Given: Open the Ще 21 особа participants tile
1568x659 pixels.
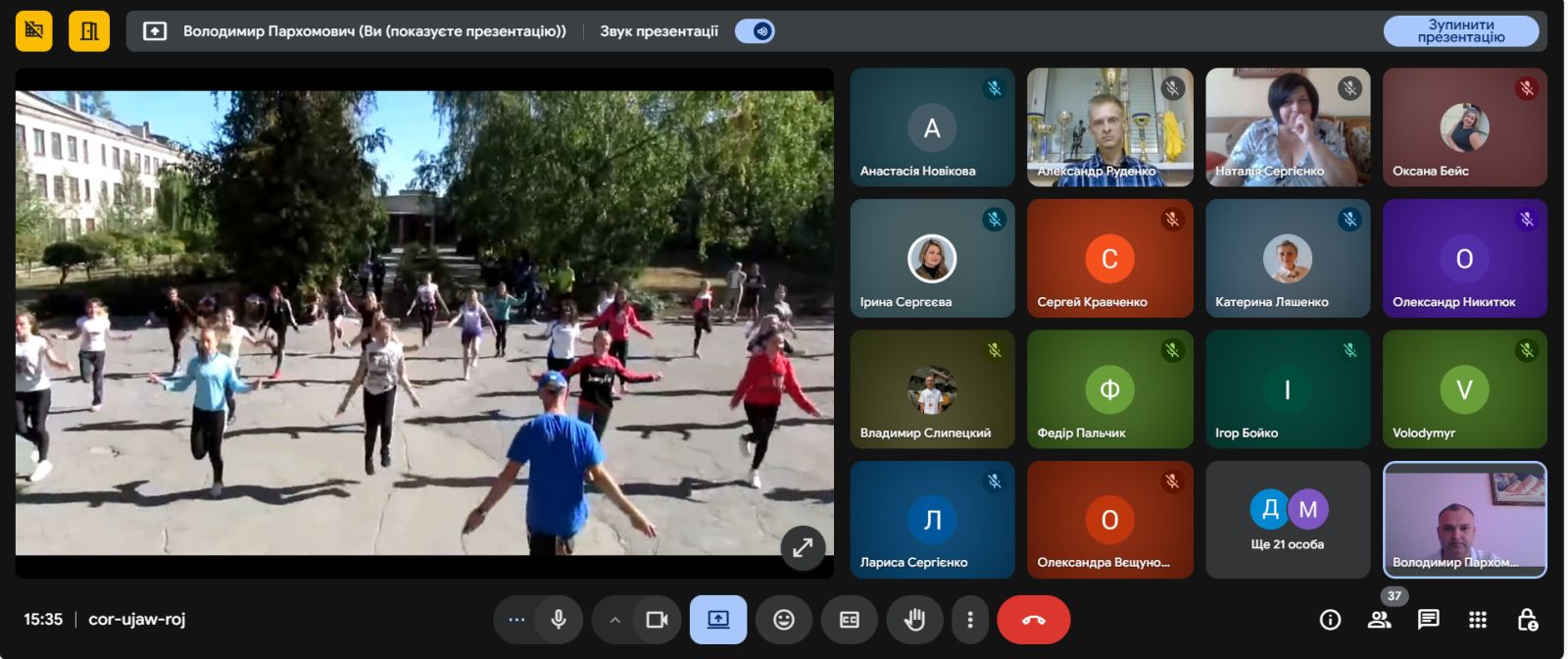Looking at the screenshot, I should pos(1287,520).
